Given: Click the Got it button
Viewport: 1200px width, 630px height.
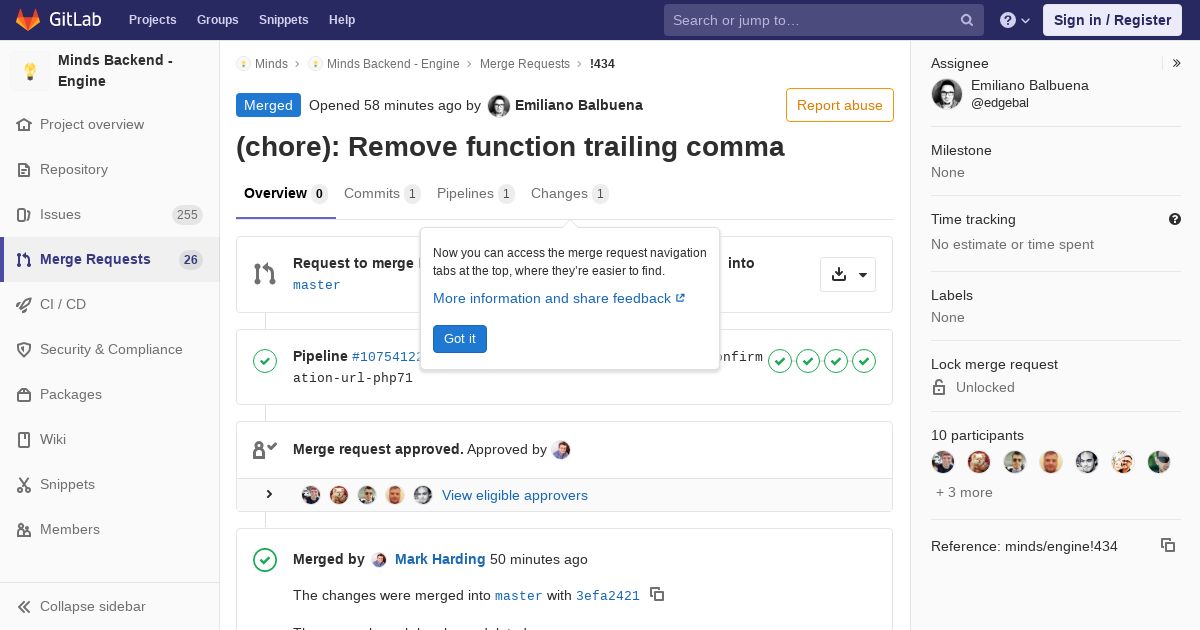Looking at the screenshot, I should pyautogui.click(x=460, y=339).
